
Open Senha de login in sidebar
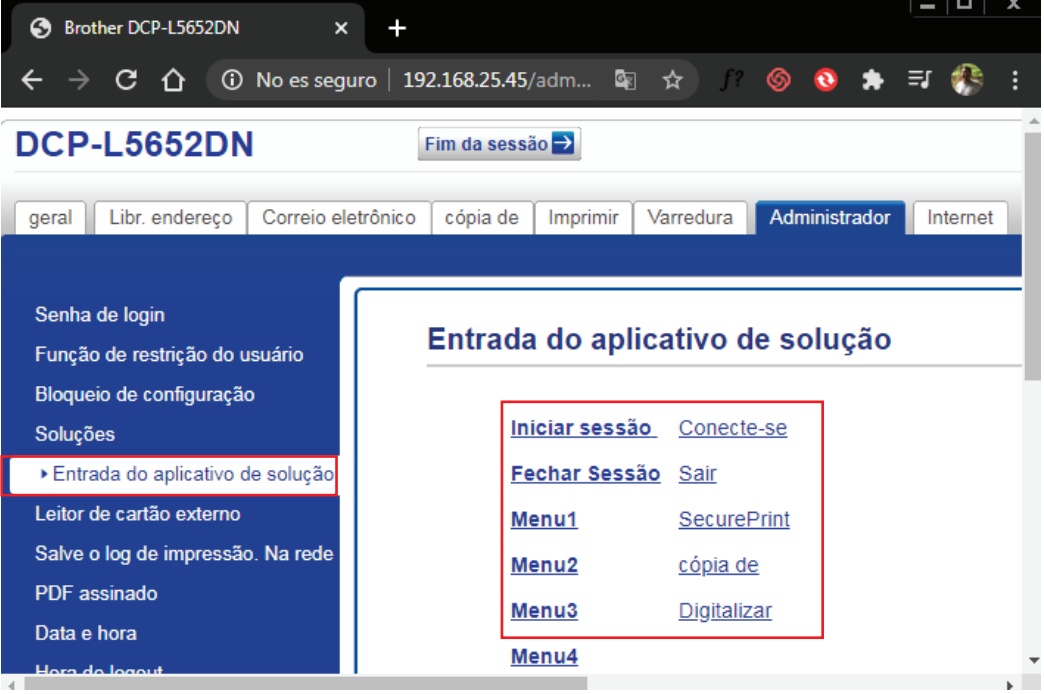click(100, 315)
